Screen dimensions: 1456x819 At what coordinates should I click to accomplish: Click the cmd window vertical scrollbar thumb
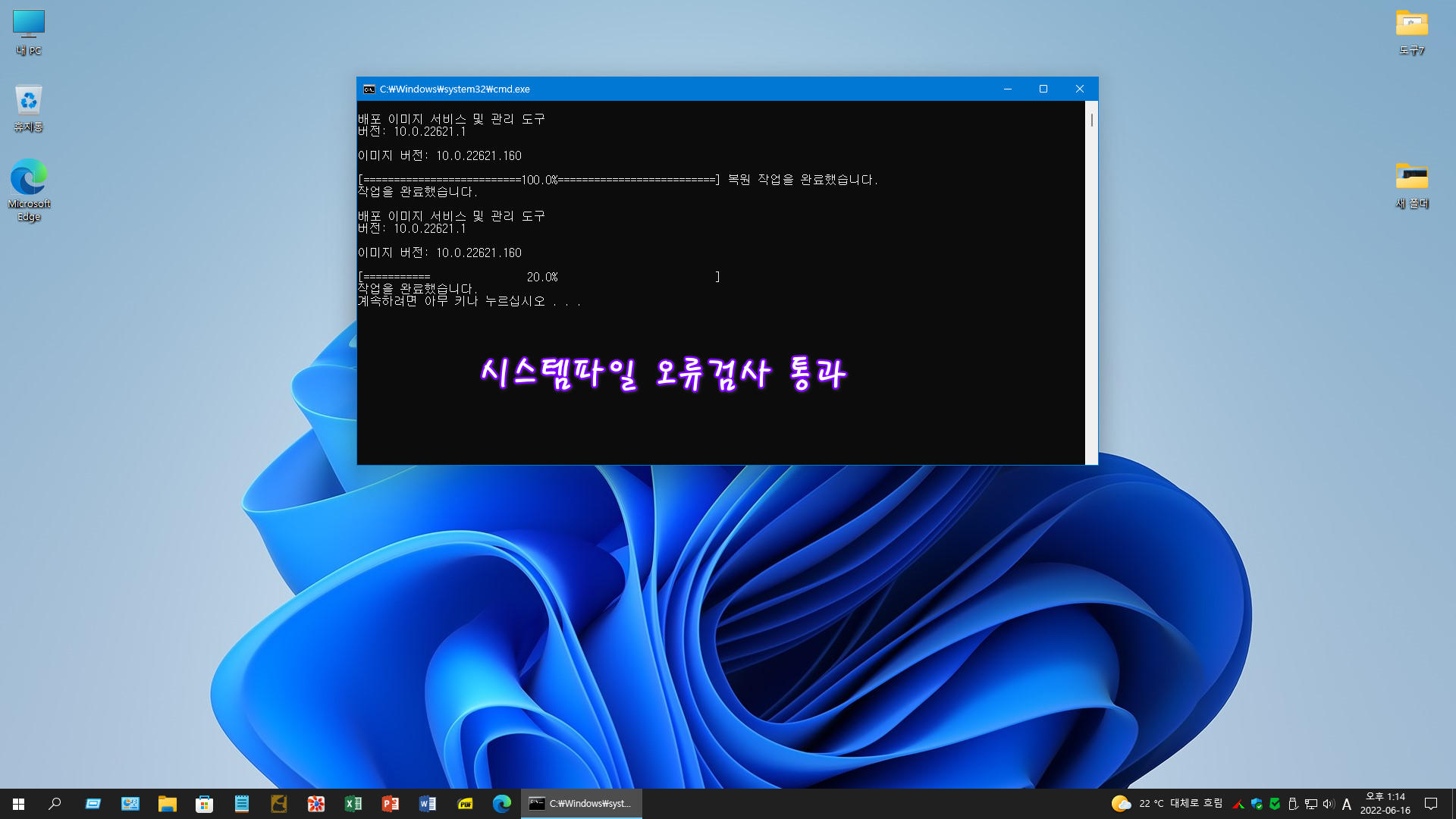pos(1092,120)
